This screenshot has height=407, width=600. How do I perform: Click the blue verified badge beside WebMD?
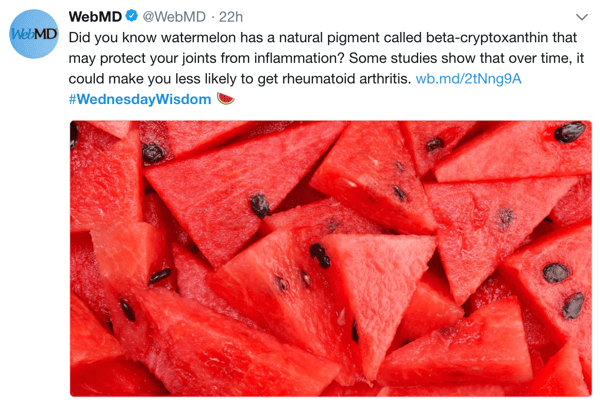coord(132,16)
